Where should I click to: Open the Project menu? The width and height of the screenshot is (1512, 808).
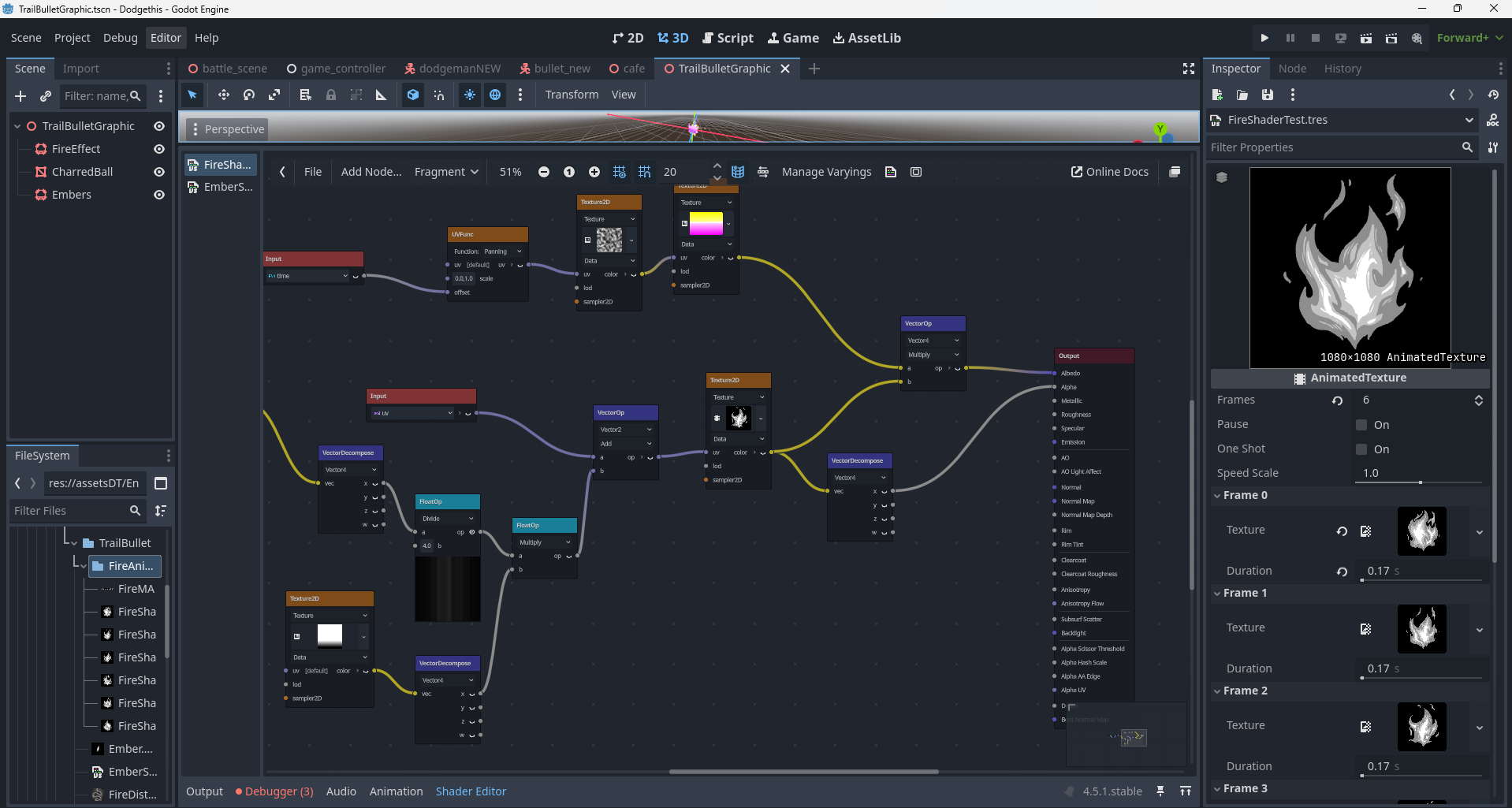point(72,38)
